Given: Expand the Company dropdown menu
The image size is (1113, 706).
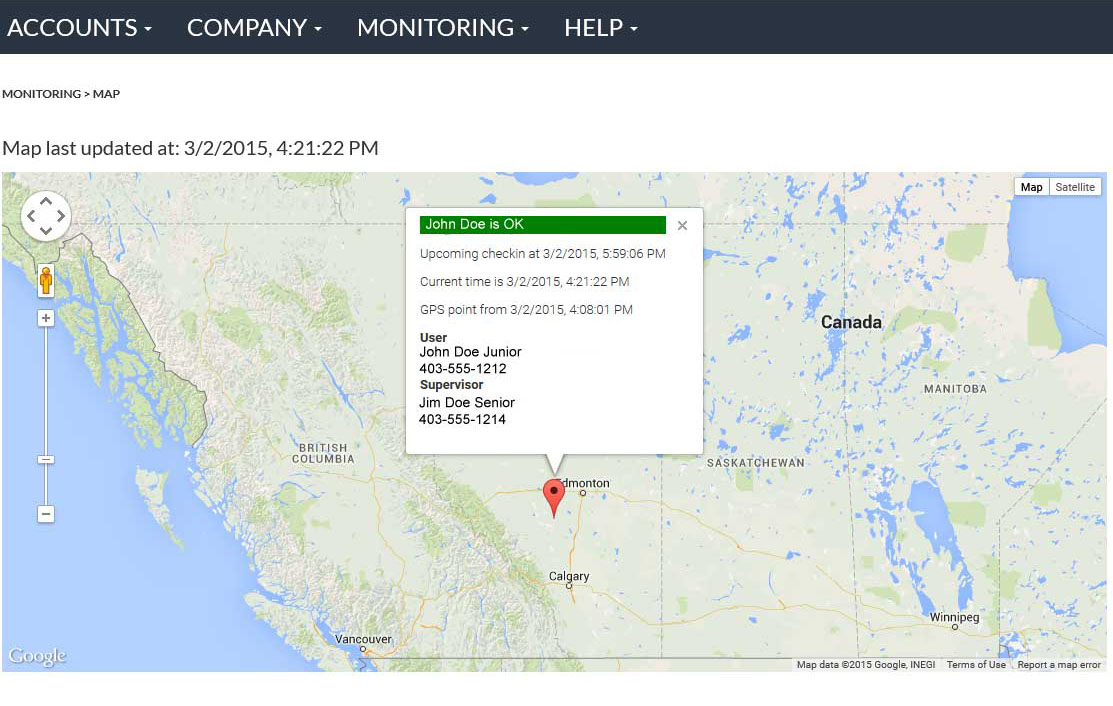Looking at the screenshot, I should tap(254, 27).
